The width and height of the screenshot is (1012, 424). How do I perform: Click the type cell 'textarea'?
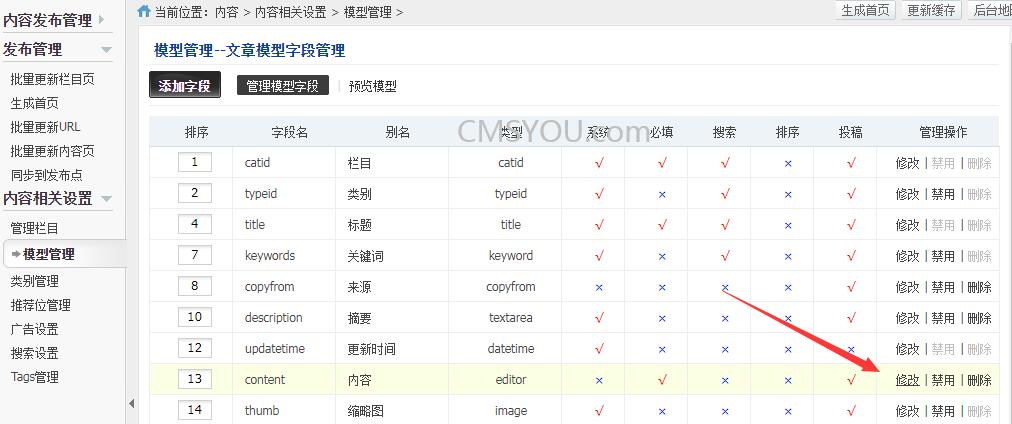coord(511,318)
